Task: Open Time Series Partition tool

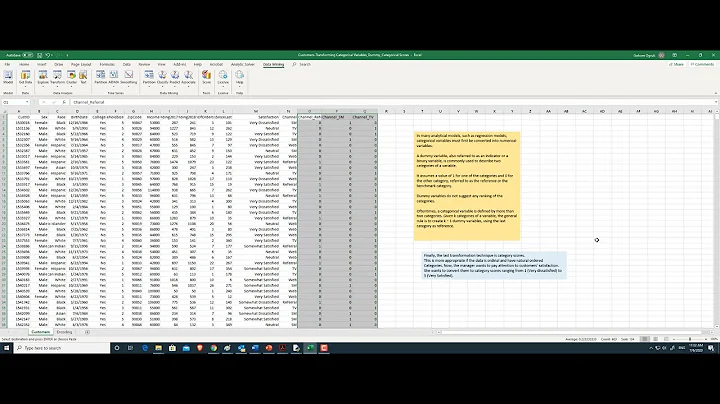Action: [x=101, y=75]
